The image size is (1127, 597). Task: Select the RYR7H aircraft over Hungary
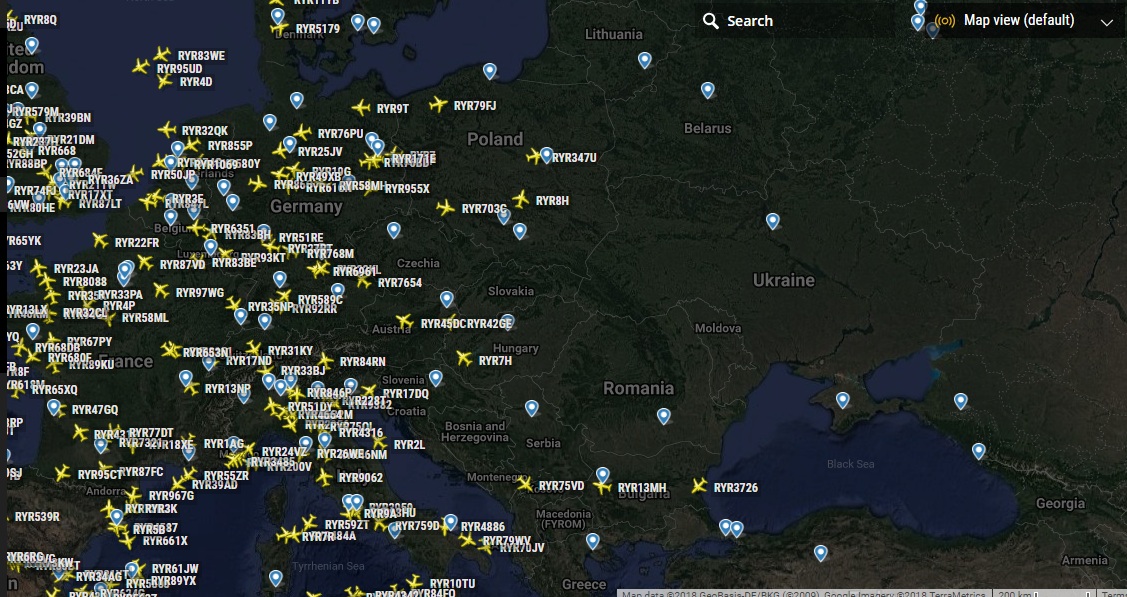coord(464,359)
